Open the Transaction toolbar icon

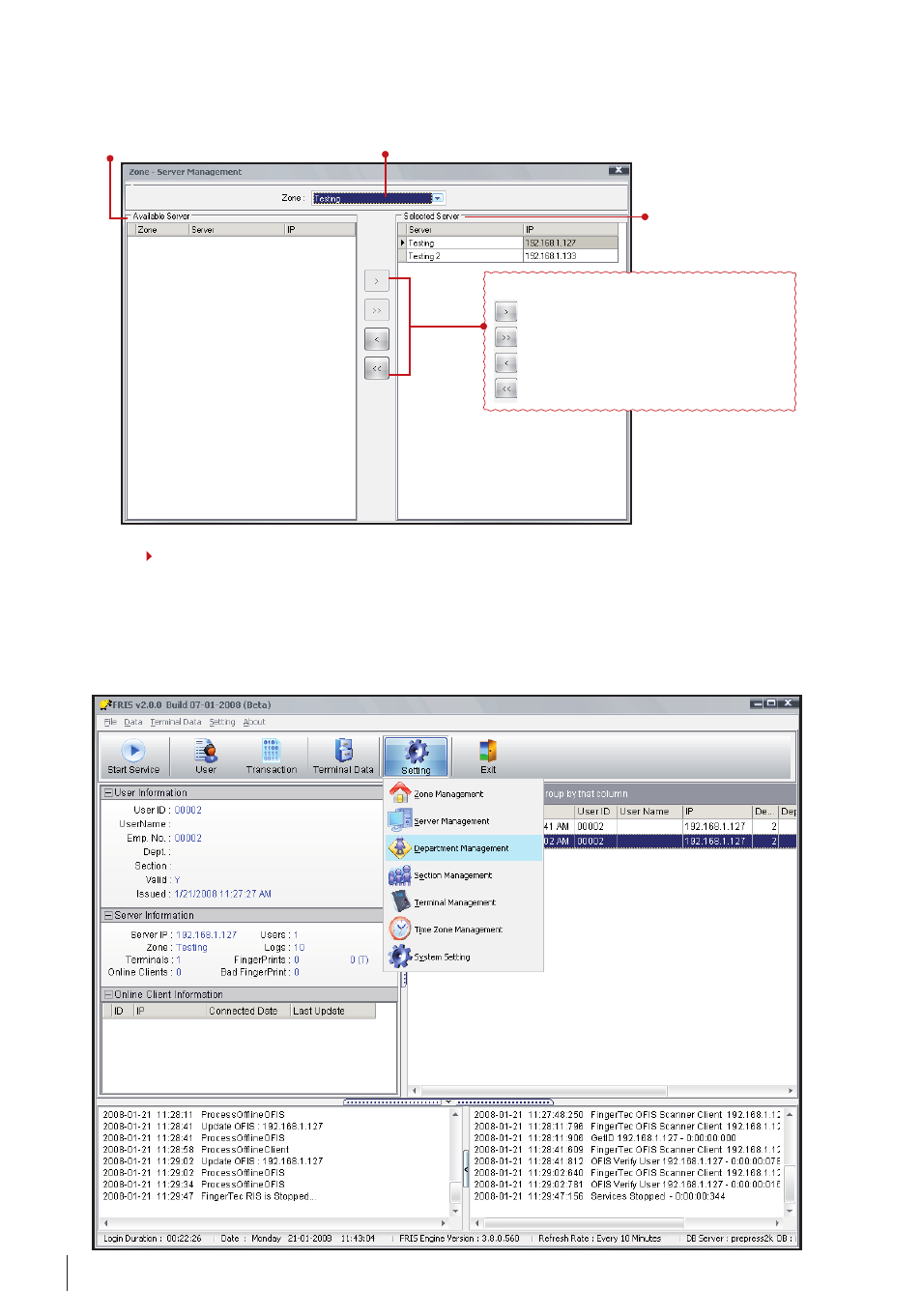coord(272,757)
